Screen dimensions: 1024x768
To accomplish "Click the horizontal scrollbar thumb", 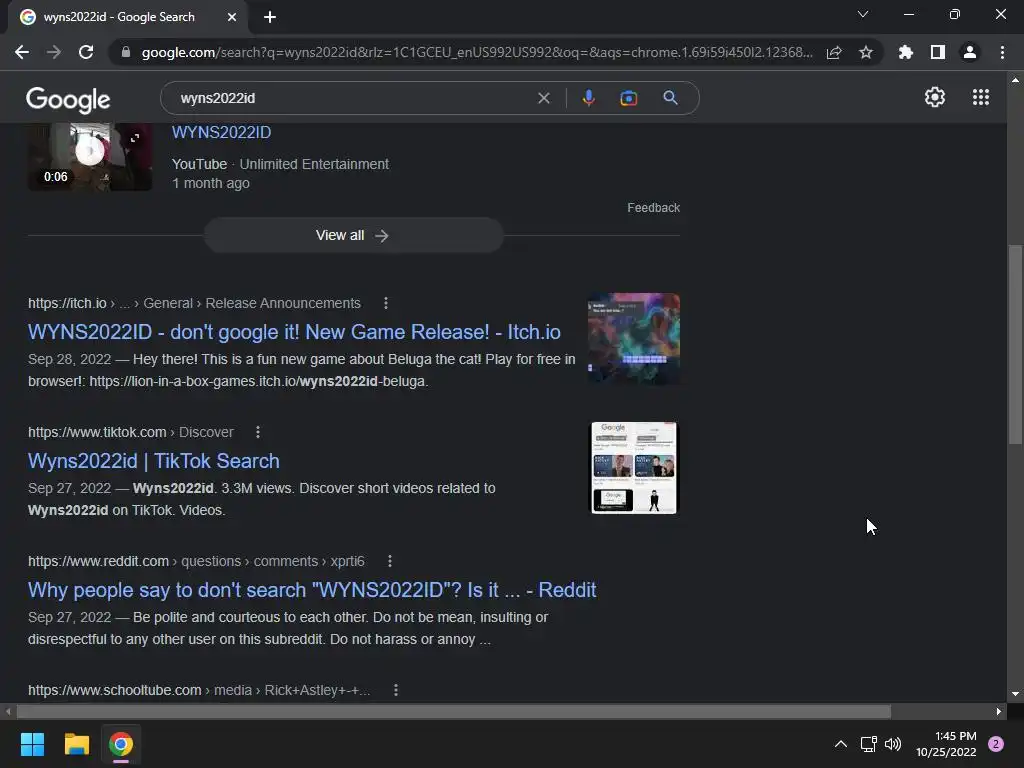I will point(454,711).
